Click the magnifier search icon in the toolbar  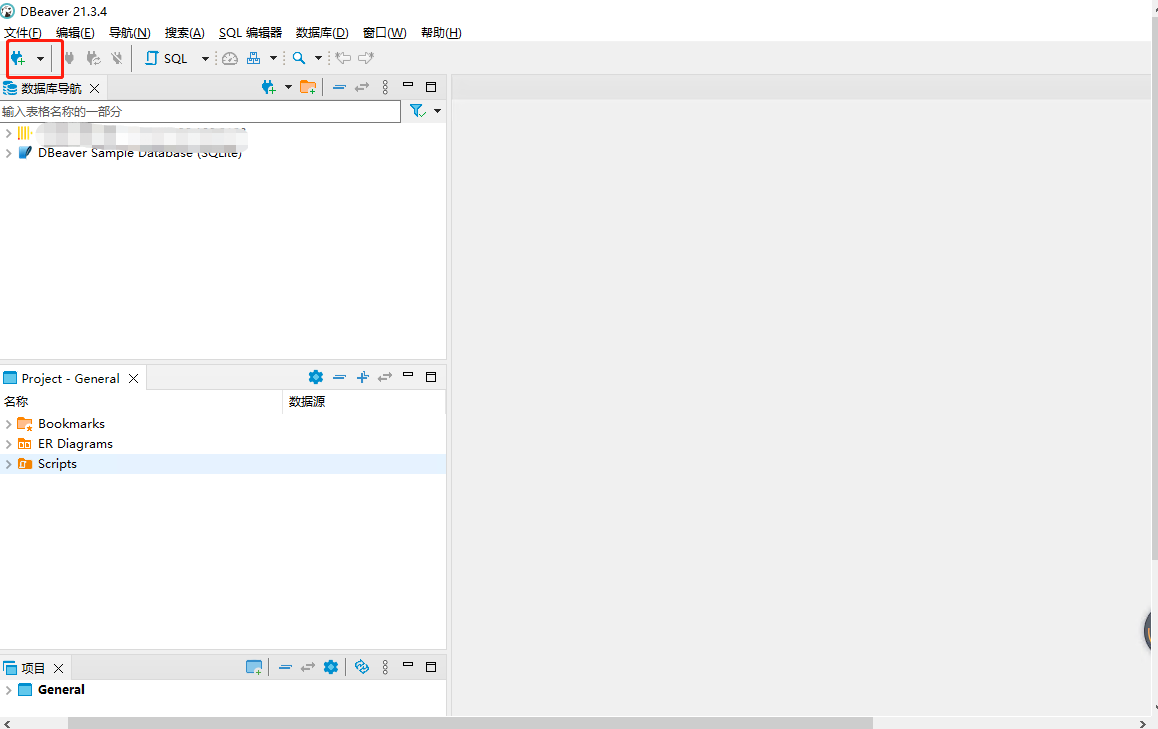(x=299, y=58)
